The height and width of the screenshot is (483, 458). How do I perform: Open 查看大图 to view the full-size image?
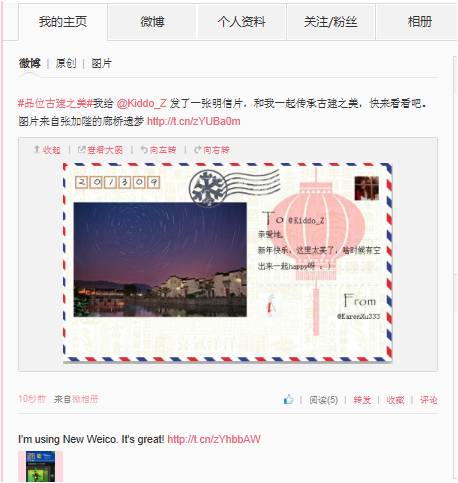coord(100,150)
